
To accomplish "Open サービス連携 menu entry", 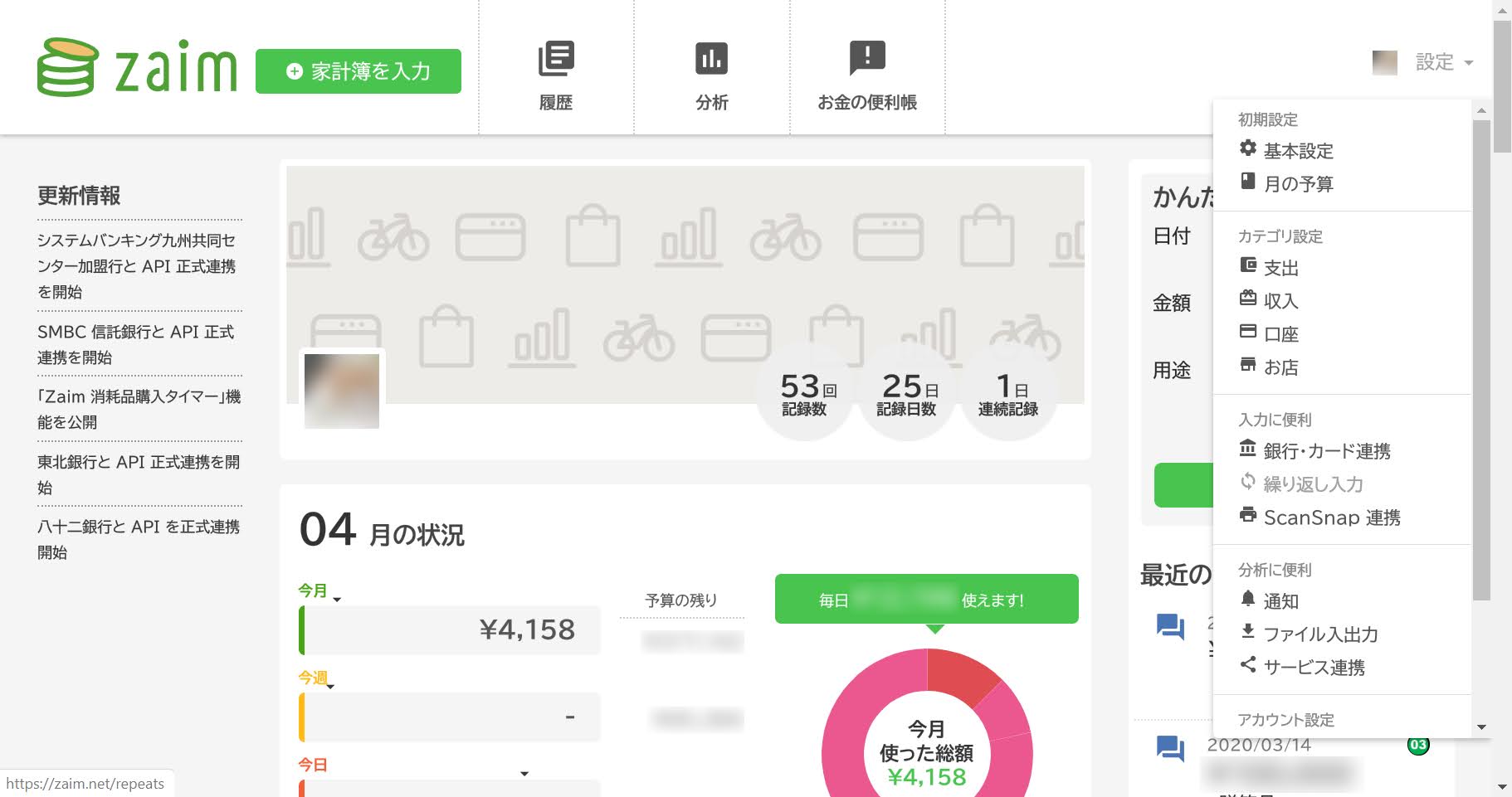I will [x=1314, y=668].
